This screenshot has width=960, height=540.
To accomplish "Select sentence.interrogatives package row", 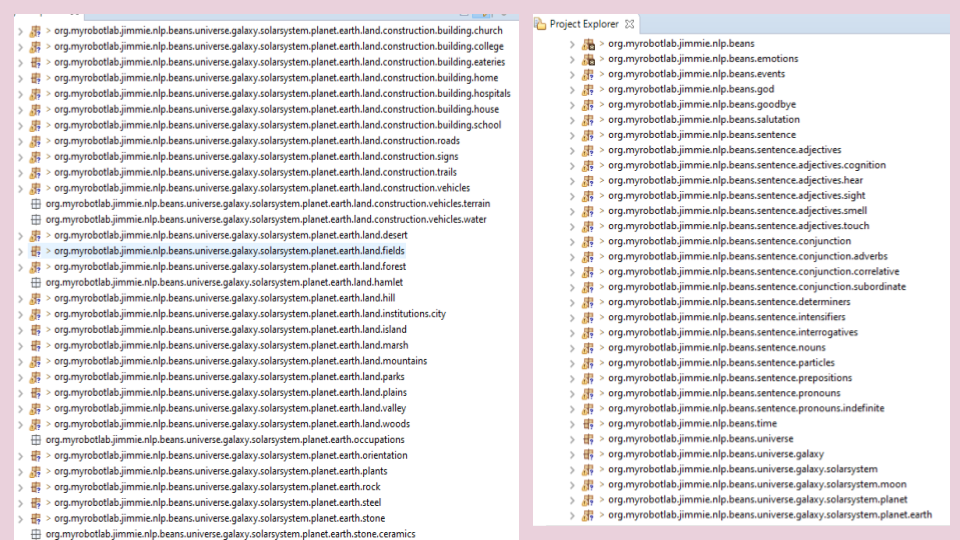I will [733, 332].
